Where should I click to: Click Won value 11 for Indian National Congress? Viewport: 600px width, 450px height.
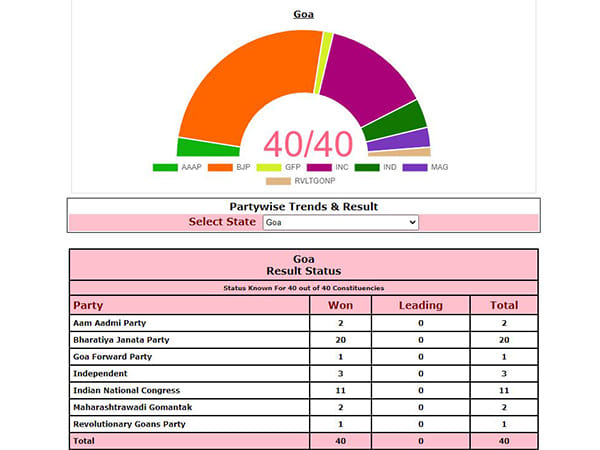click(341, 390)
